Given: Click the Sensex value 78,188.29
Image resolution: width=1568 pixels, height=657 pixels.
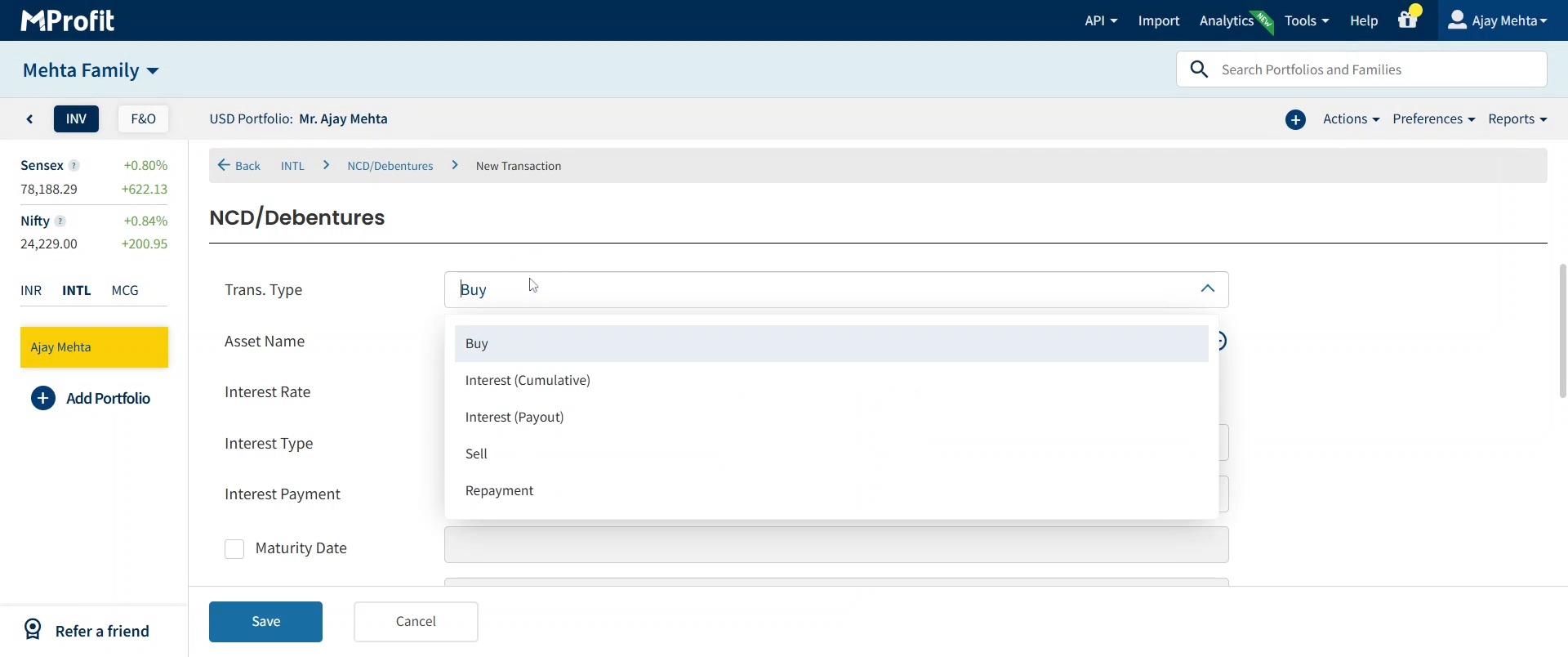Looking at the screenshot, I should 49,190.
